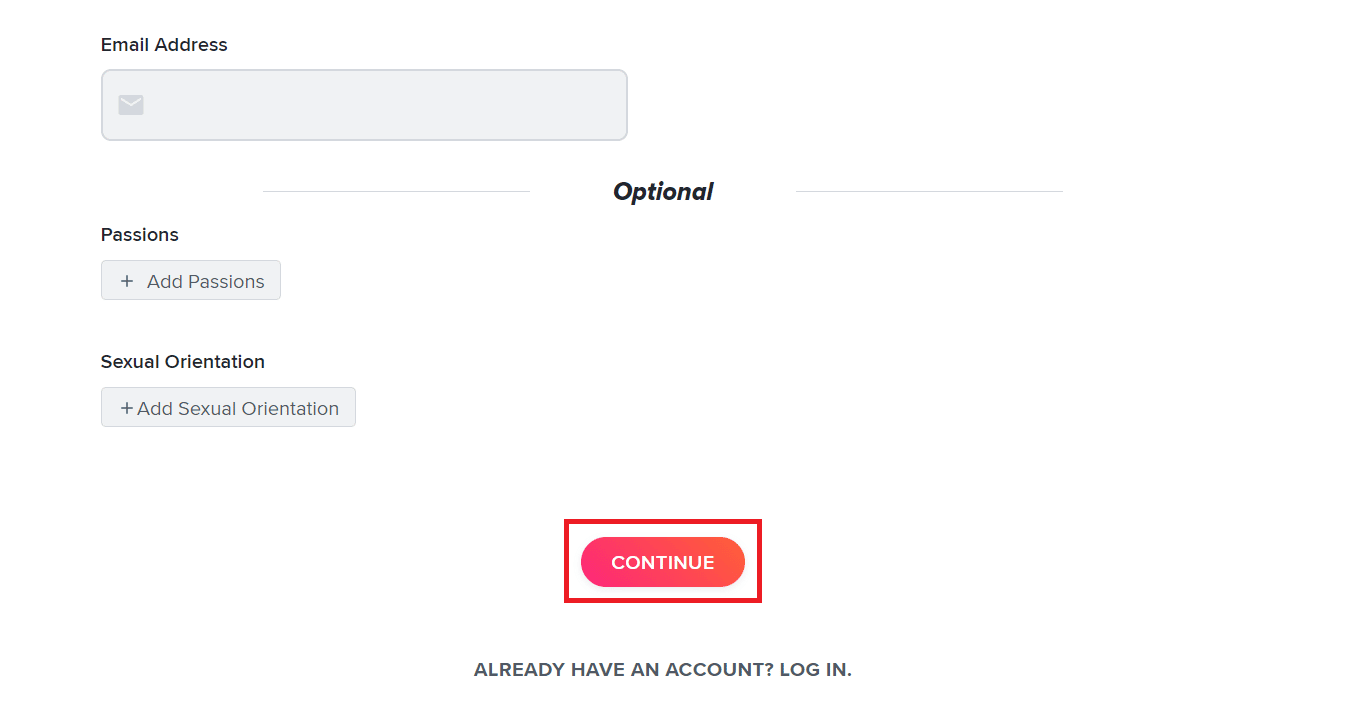The image size is (1353, 722).
Task: Click the "Sexual Orientation" section label
Action: click(183, 362)
